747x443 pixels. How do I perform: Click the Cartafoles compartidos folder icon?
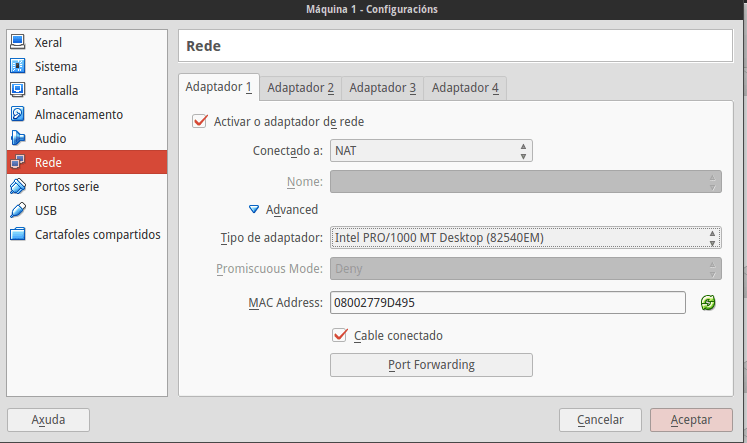point(18,234)
